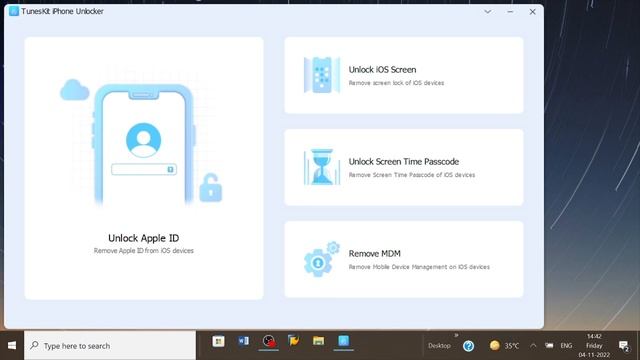Click the user avatar on phone illustration

143,140
